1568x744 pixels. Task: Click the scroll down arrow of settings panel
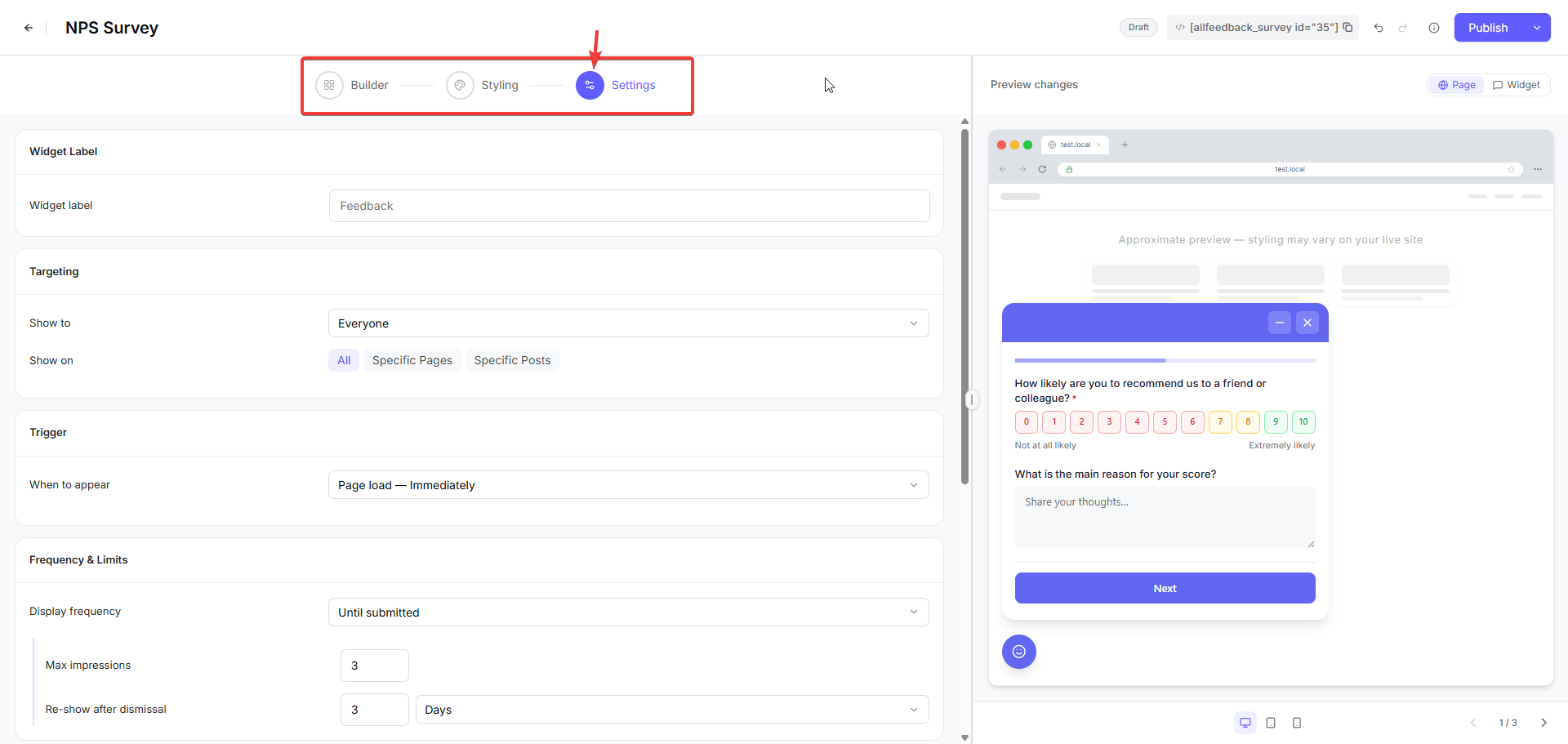(x=964, y=737)
